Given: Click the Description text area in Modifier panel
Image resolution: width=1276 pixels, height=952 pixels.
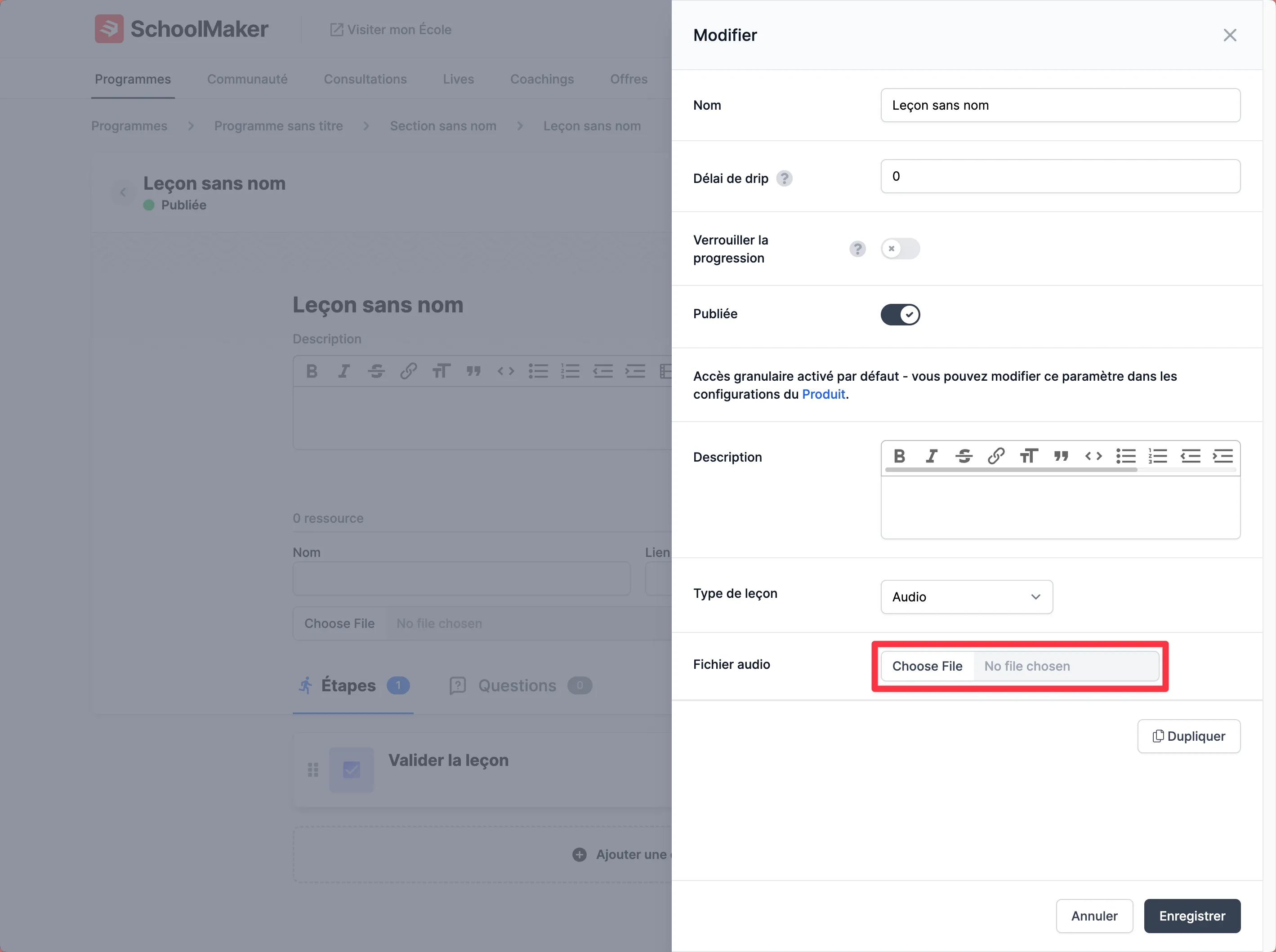Looking at the screenshot, I should (x=1061, y=507).
